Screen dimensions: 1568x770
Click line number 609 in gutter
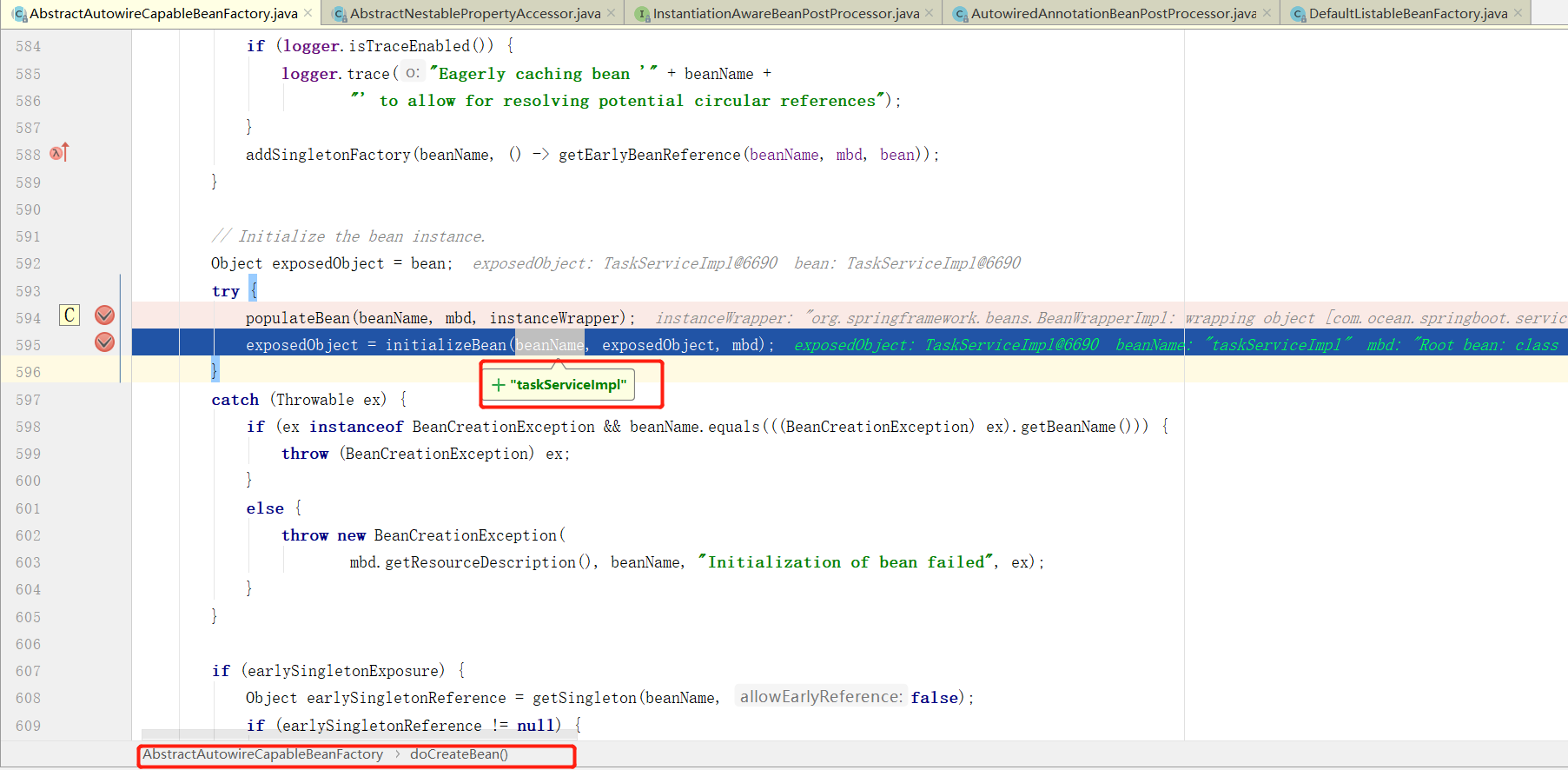point(29,726)
